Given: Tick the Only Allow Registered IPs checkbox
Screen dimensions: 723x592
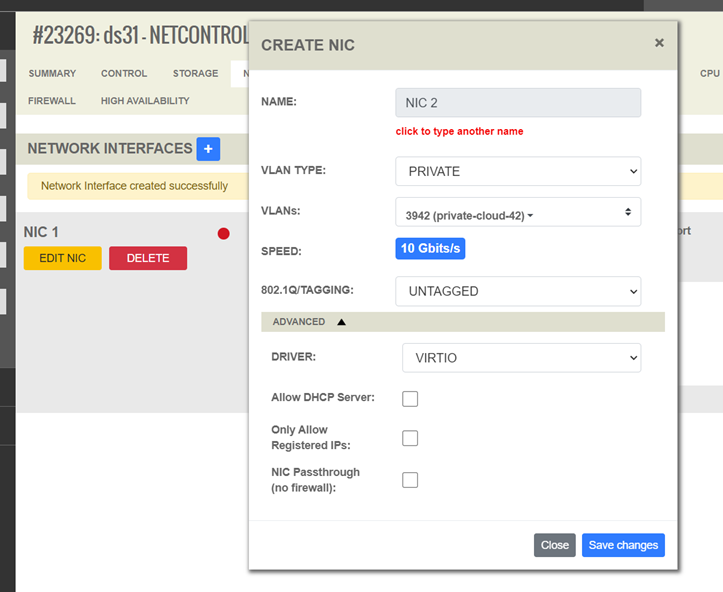Looking at the screenshot, I should pos(410,438).
